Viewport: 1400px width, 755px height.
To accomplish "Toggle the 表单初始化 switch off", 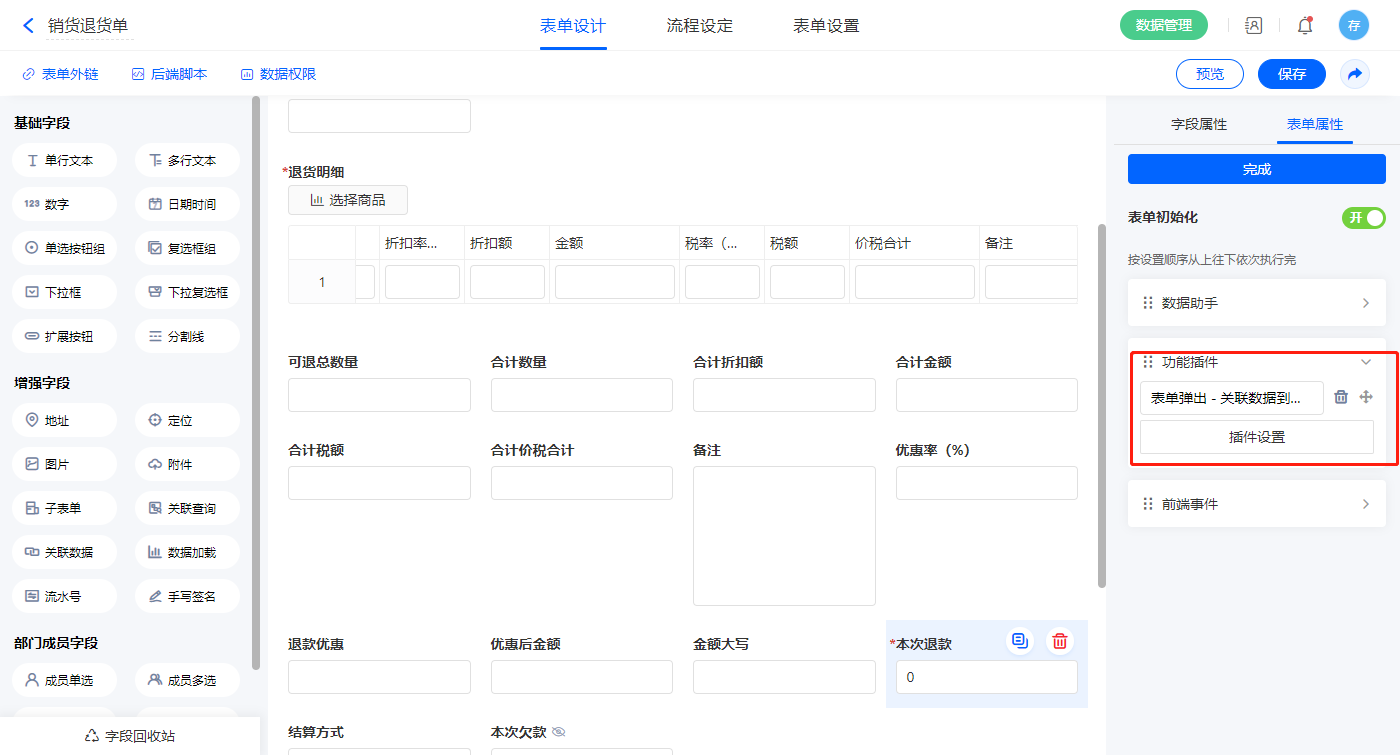I will coord(1363,218).
